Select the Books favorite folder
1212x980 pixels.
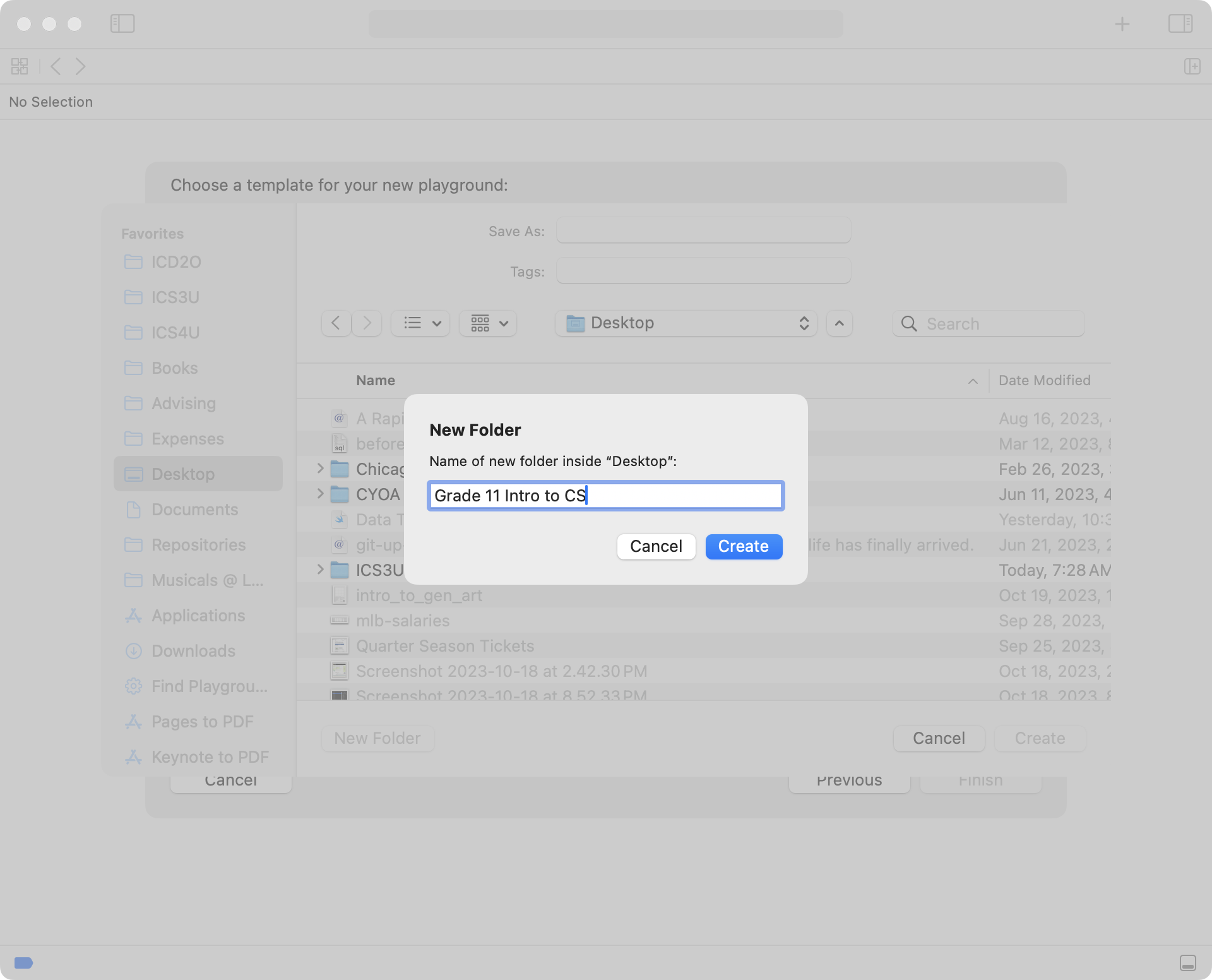pyautogui.click(x=174, y=367)
